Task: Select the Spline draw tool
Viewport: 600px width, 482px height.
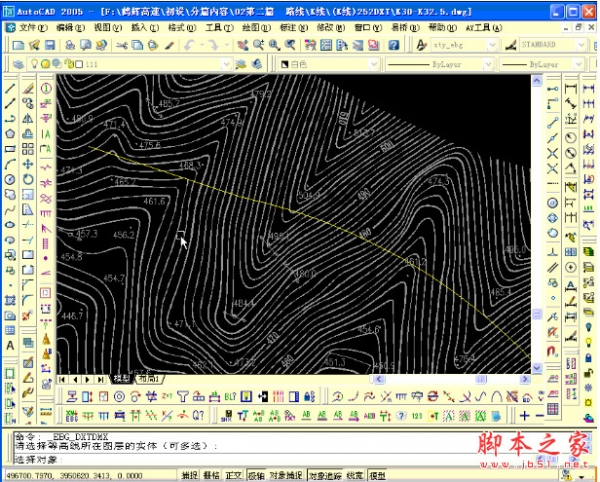Action: point(10,210)
